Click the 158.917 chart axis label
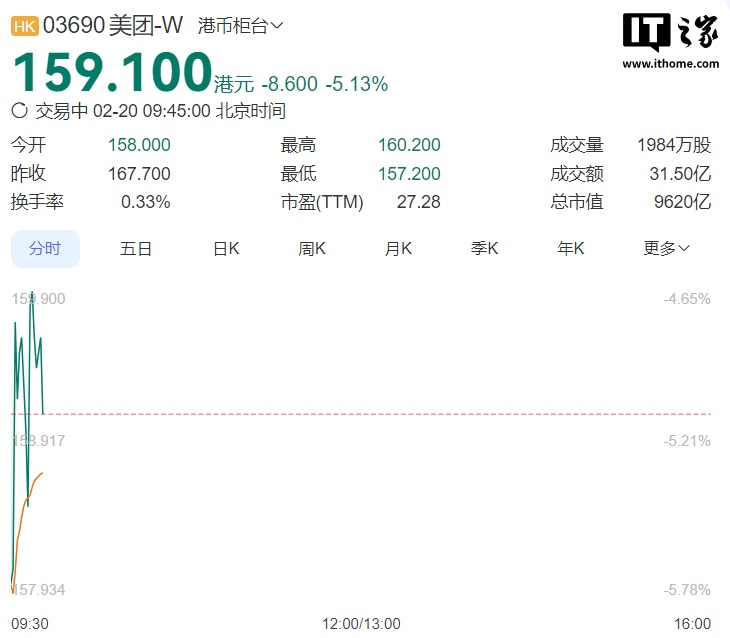This screenshot has height=638, width=730. (x=38, y=441)
